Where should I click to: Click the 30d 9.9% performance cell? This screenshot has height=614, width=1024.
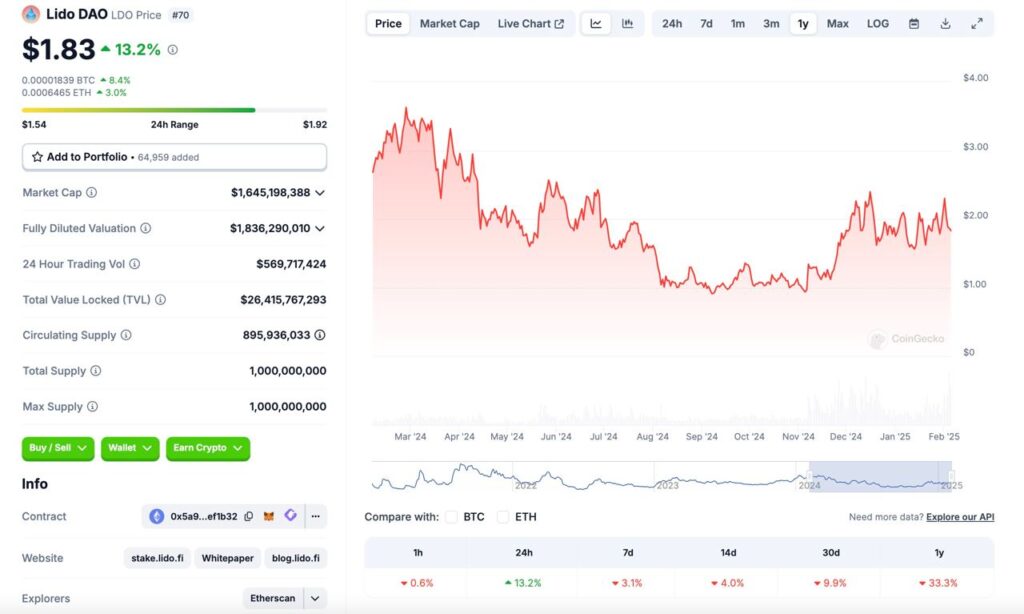[831, 583]
